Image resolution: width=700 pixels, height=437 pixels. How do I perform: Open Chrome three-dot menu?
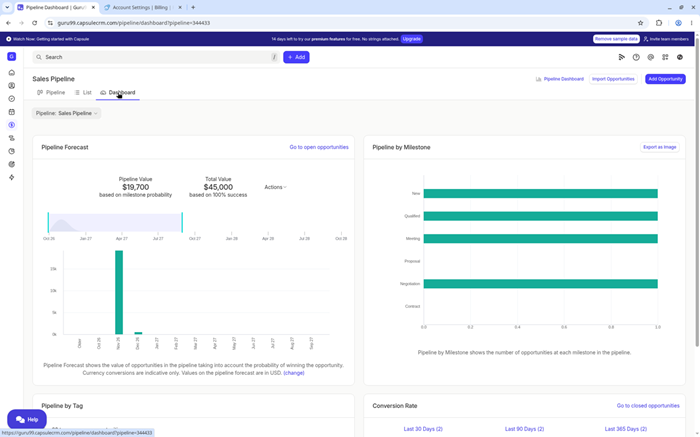point(692,23)
